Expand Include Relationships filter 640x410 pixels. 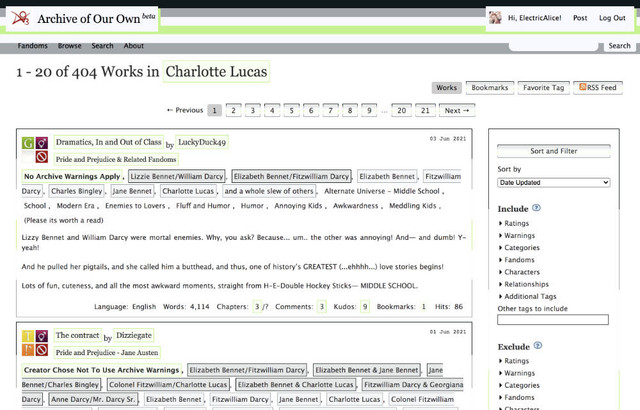point(524,284)
